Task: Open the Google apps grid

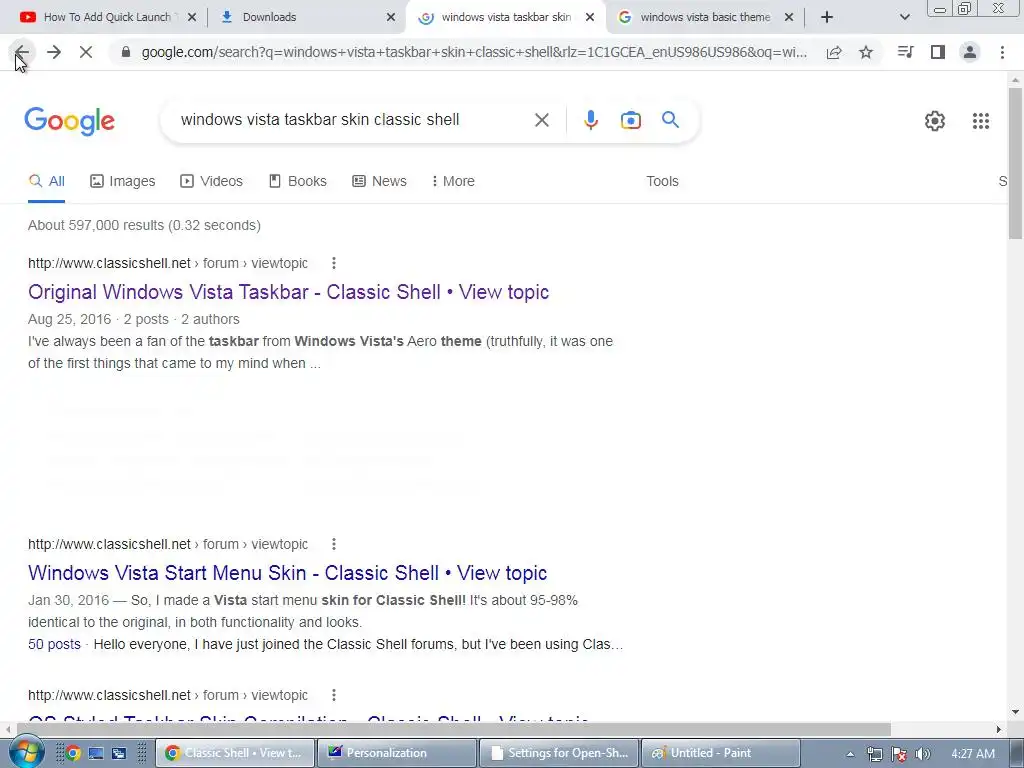Action: [980, 121]
